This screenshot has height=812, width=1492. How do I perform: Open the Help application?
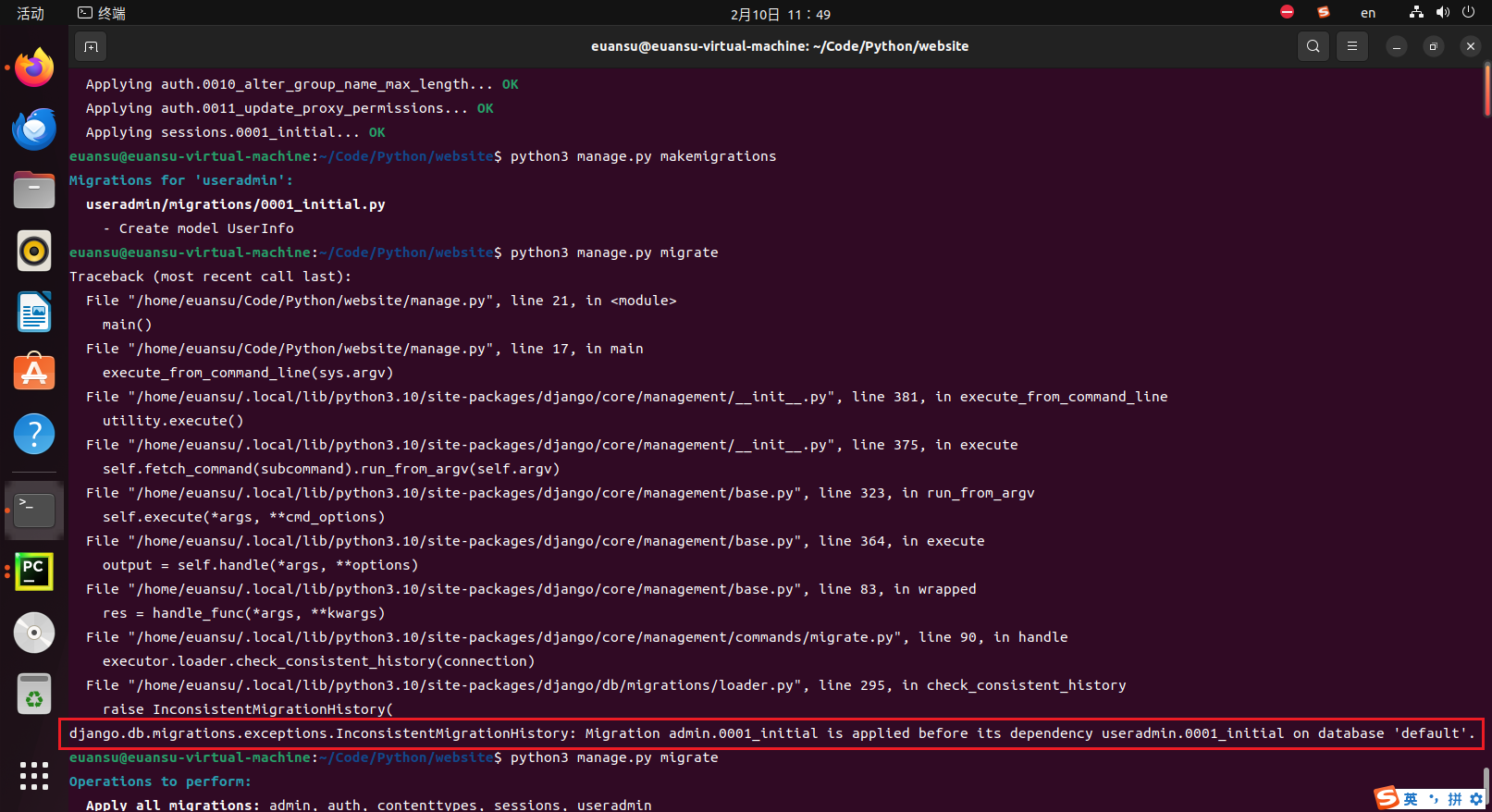(x=34, y=434)
